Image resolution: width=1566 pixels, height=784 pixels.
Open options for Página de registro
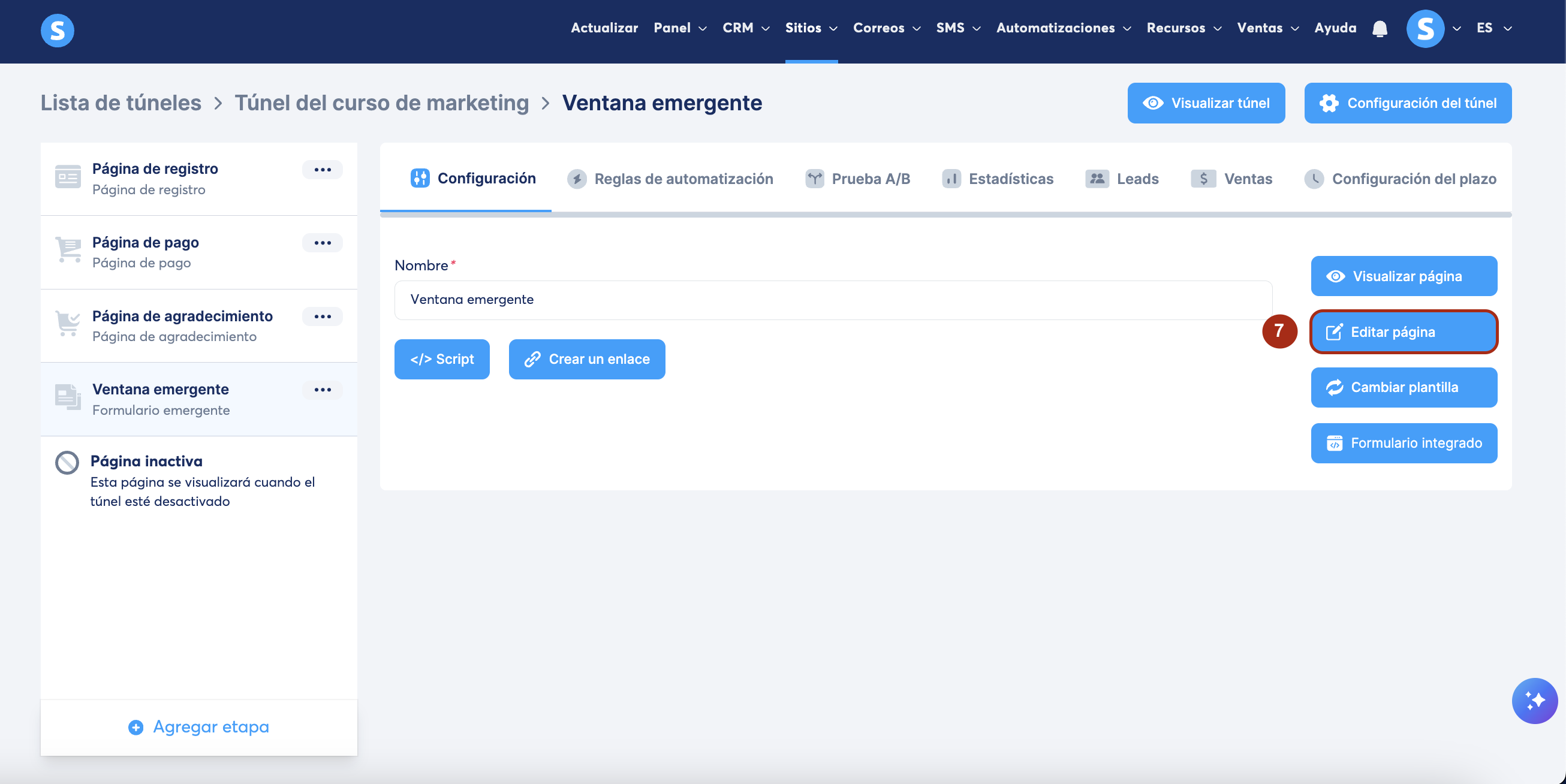[x=322, y=170]
